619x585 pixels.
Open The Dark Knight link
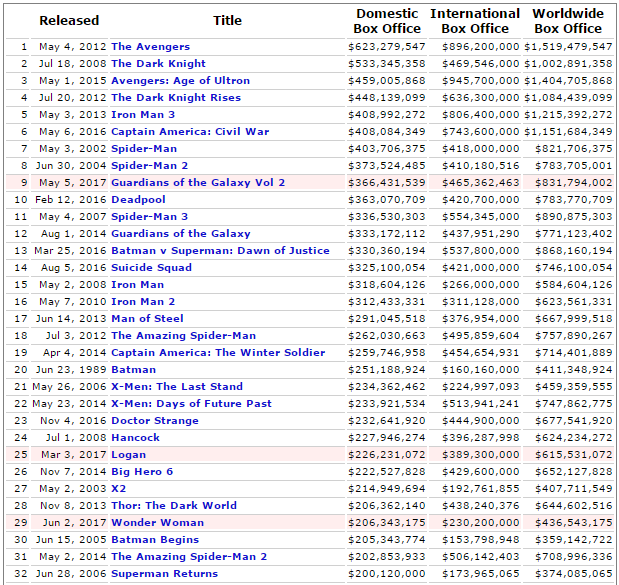point(158,64)
